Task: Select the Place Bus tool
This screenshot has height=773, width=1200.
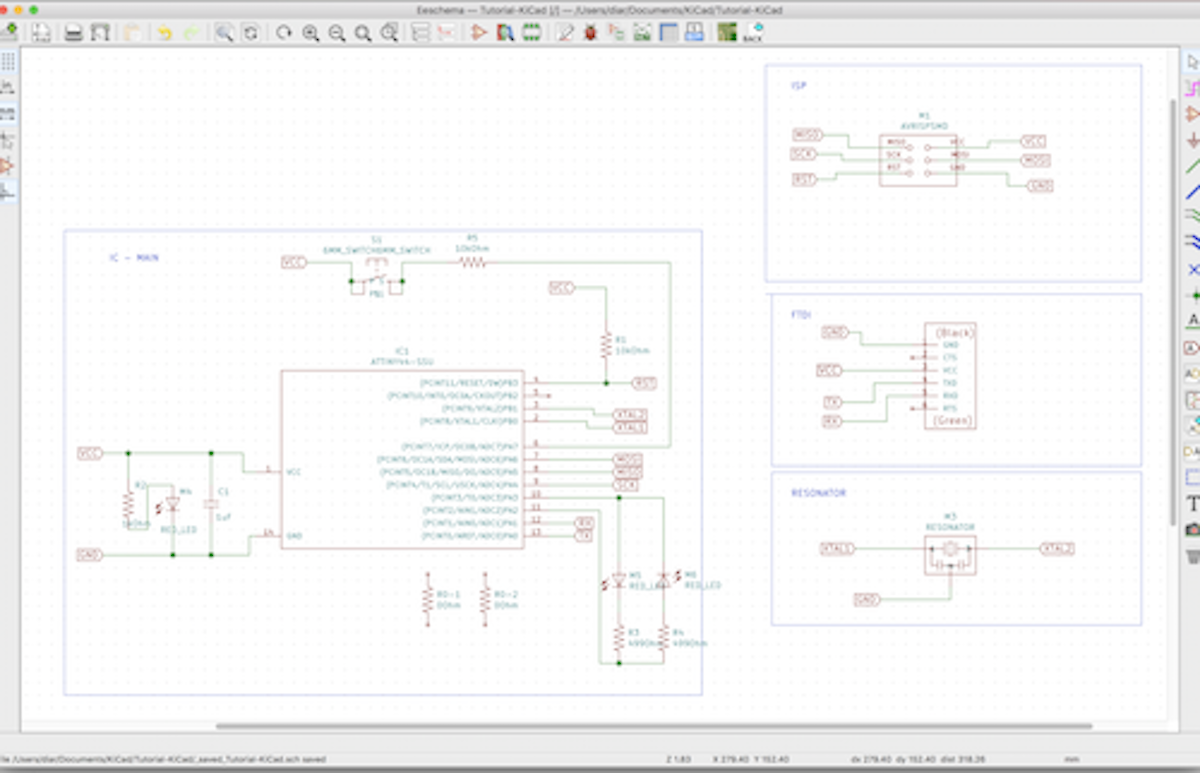Action: point(1192,191)
